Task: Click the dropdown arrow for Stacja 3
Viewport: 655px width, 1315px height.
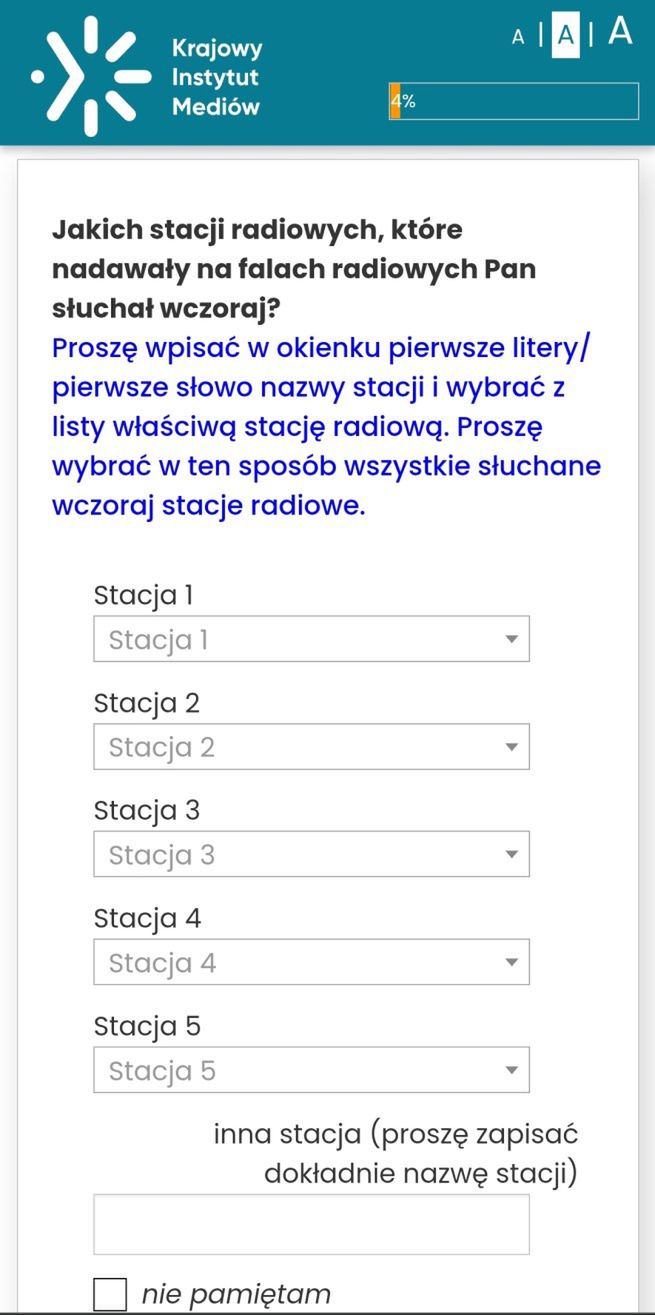Action: pos(510,854)
